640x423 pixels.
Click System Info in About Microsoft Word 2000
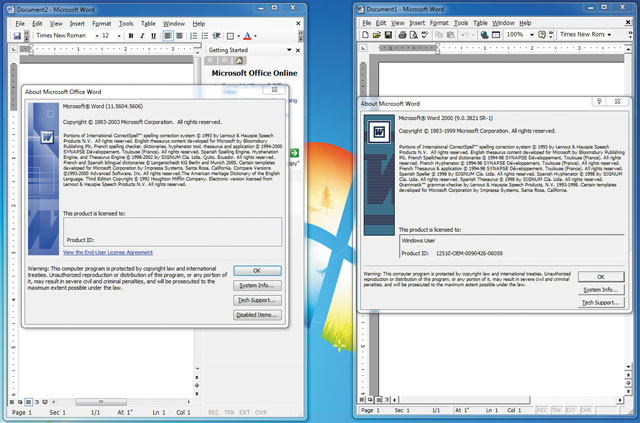(x=601, y=289)
